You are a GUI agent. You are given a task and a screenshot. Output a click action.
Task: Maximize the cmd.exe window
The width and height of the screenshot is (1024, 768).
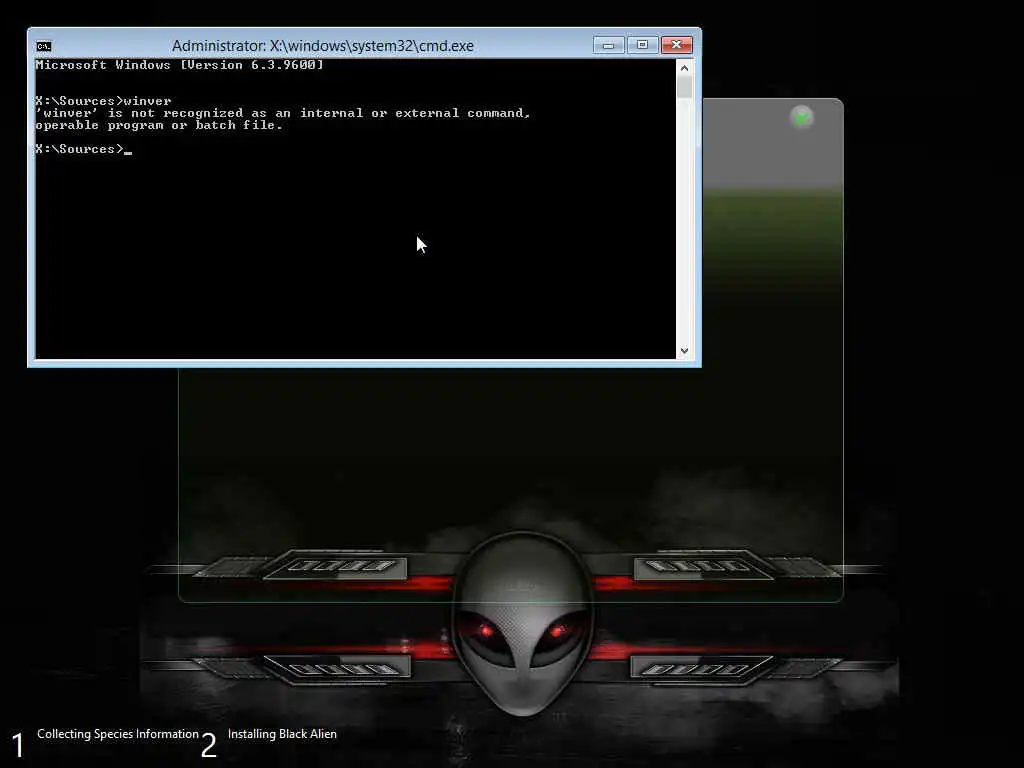642,44
